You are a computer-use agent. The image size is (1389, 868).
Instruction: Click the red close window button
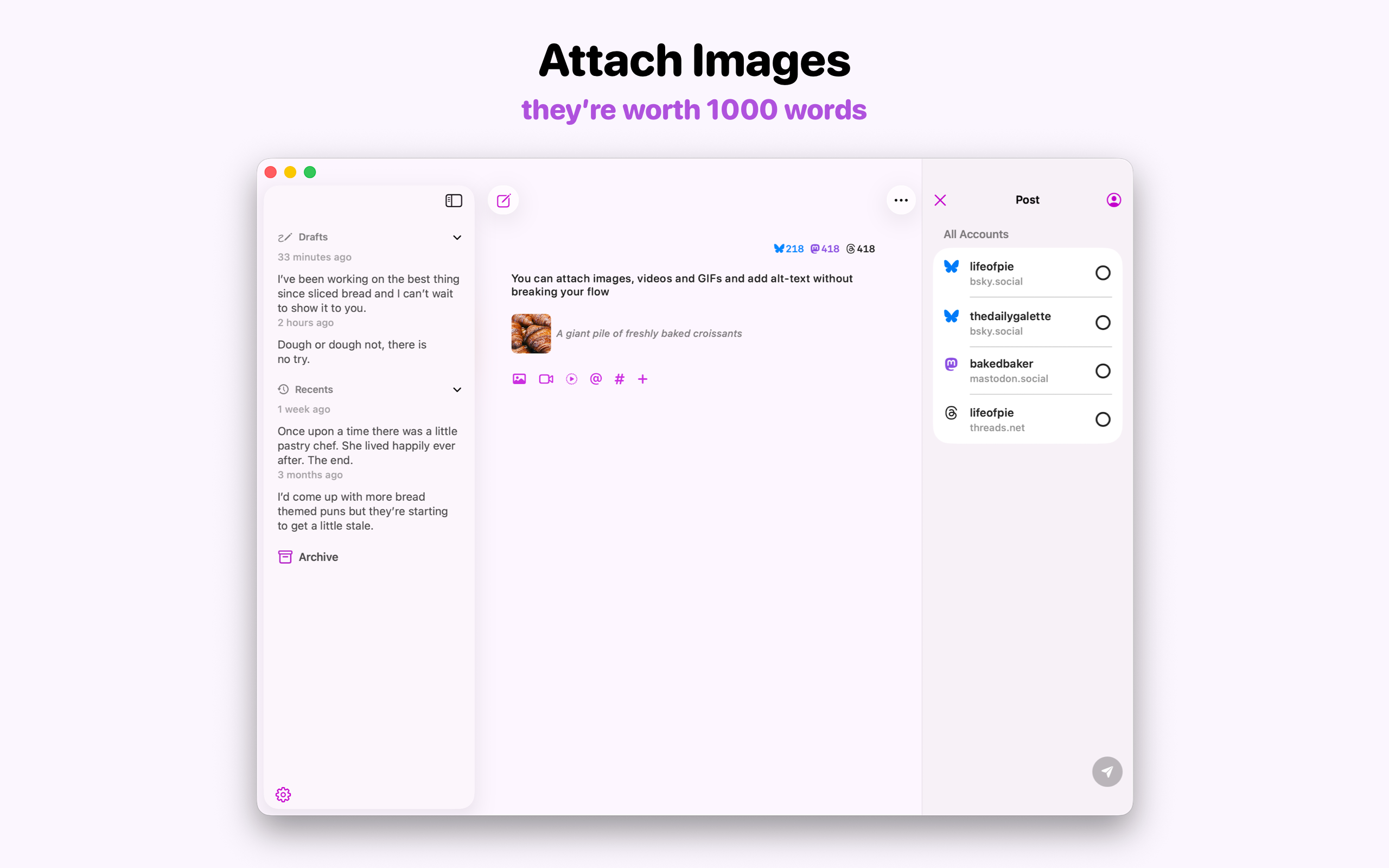(271, 172)
